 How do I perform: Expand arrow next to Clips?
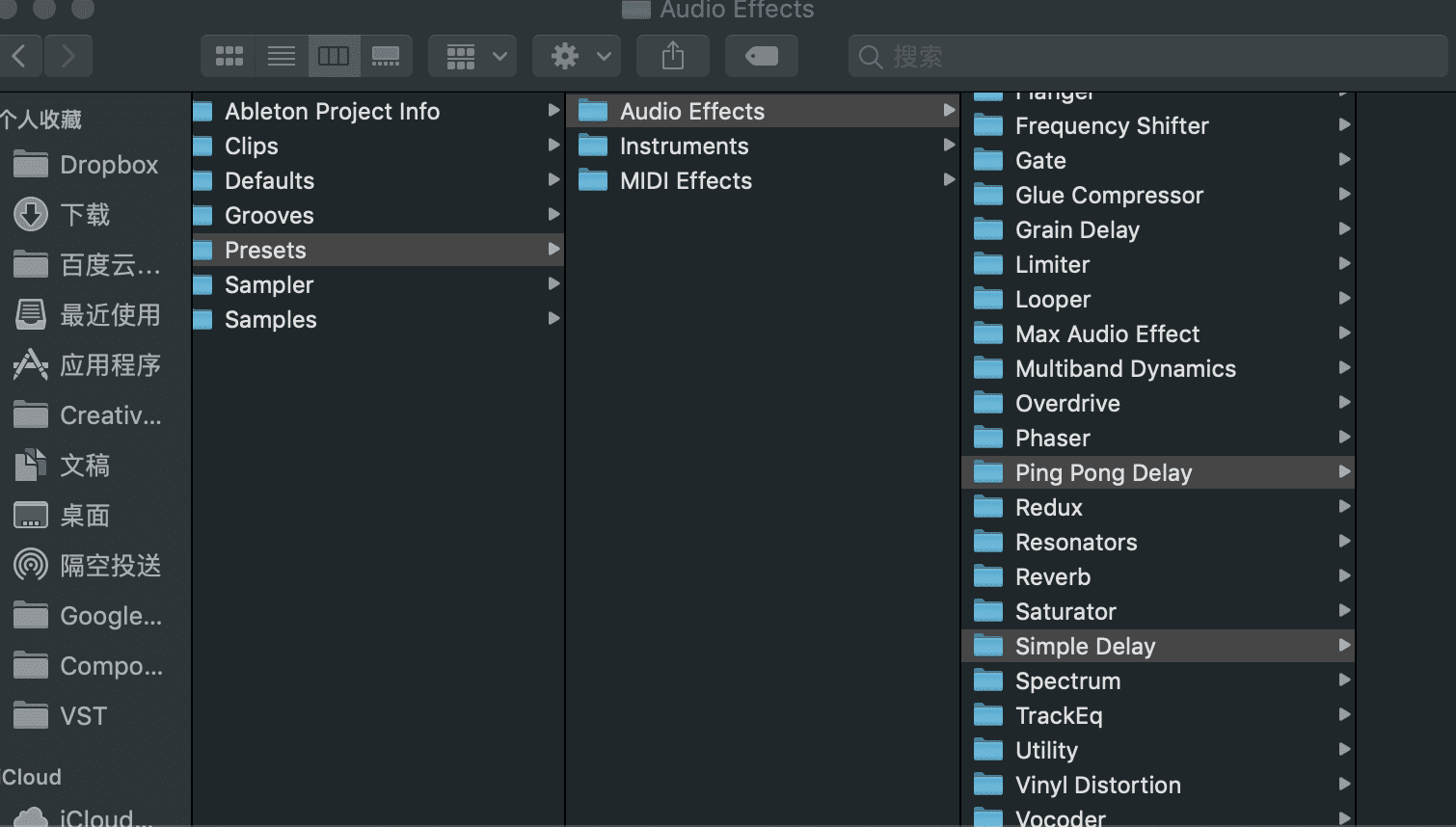[553, 145]
